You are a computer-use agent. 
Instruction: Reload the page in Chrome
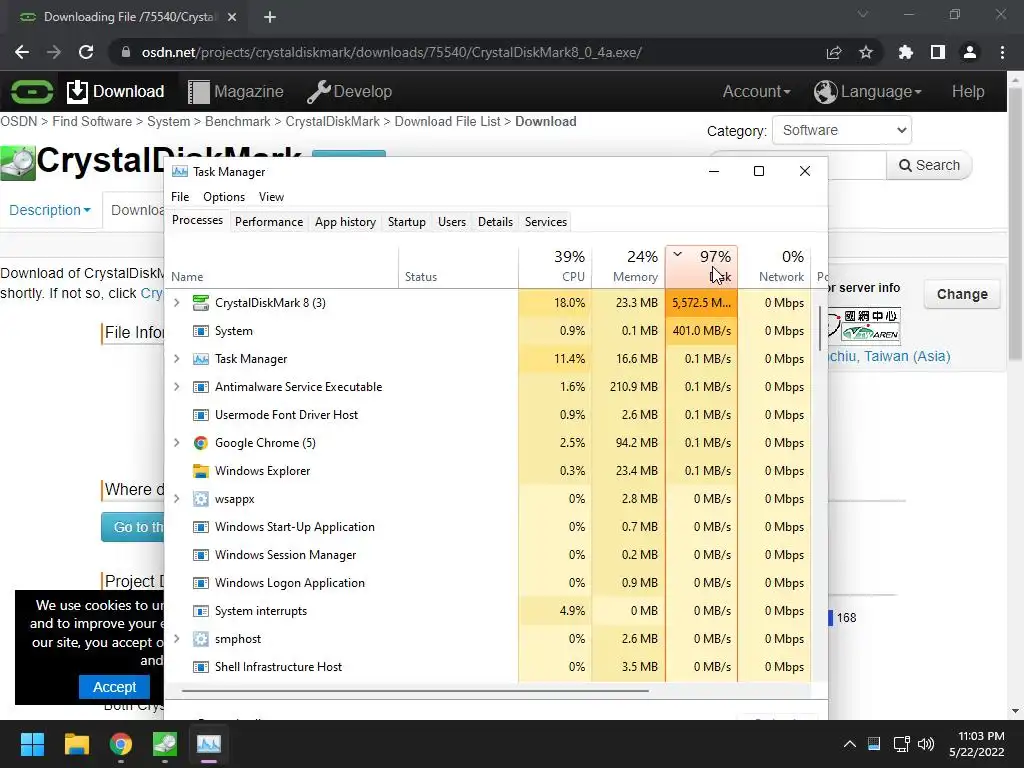click(x=86, y=52)
